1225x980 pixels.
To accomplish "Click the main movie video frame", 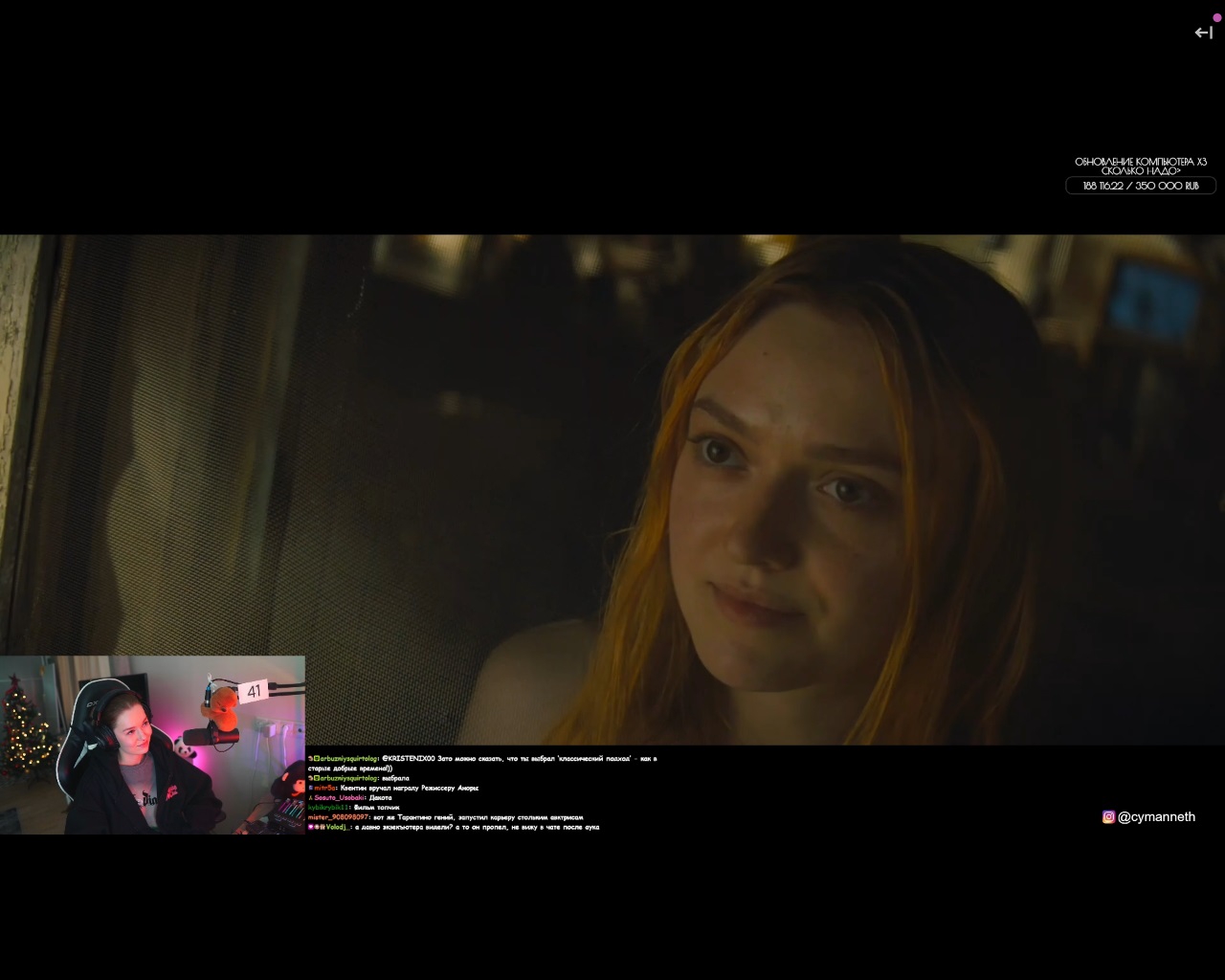I will click(612, 489).
